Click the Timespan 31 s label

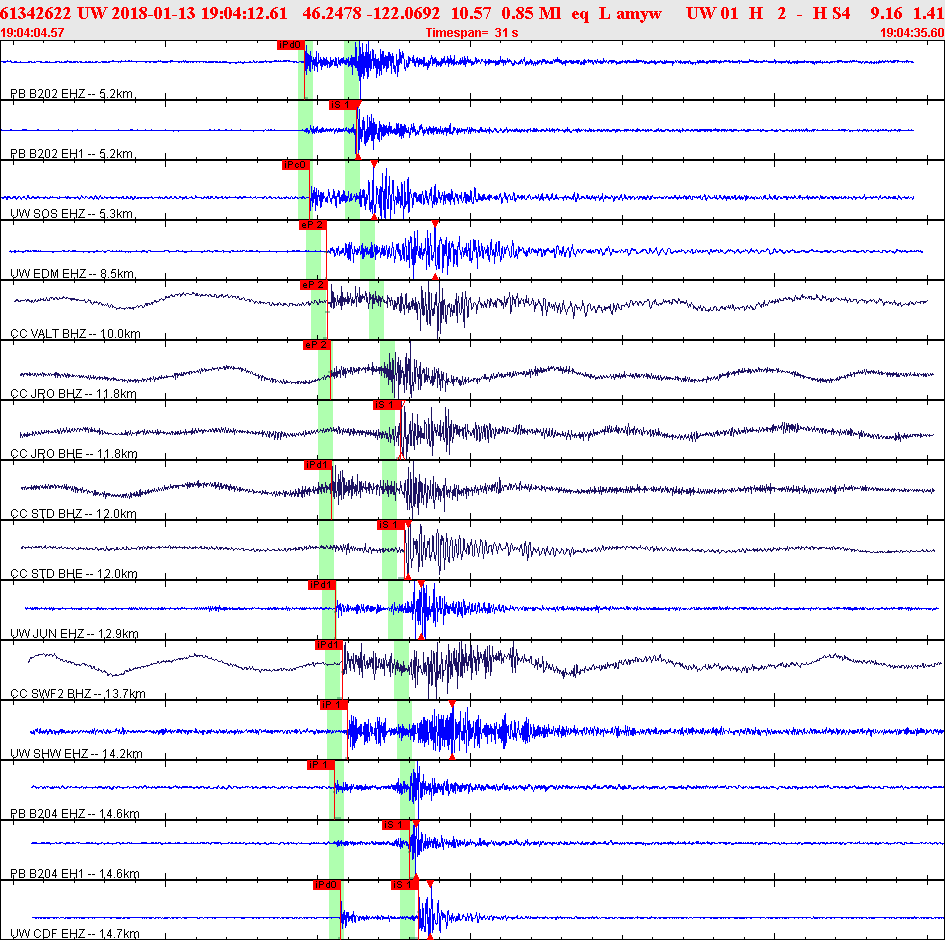[471, 33]
